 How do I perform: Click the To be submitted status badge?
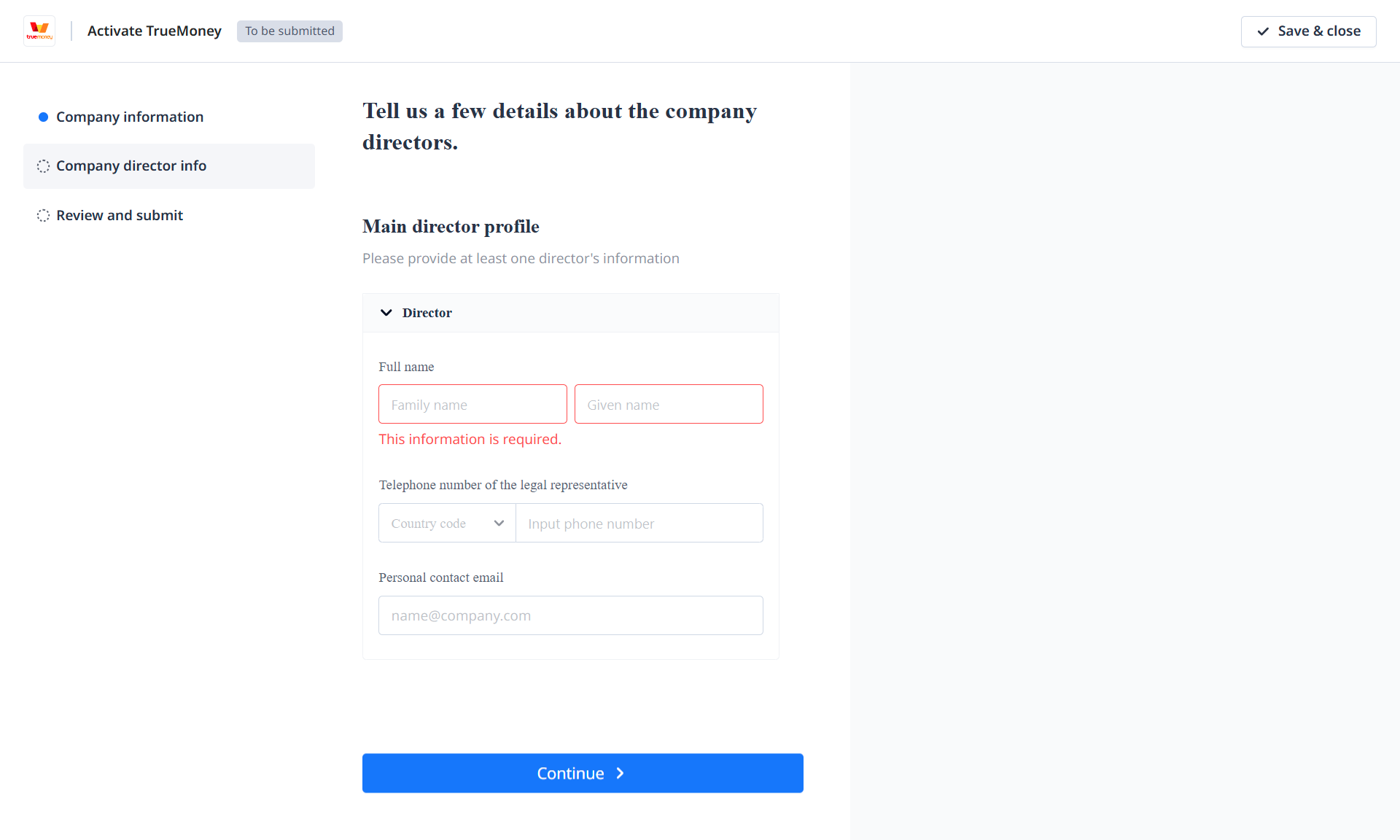[x=289, y=31]
